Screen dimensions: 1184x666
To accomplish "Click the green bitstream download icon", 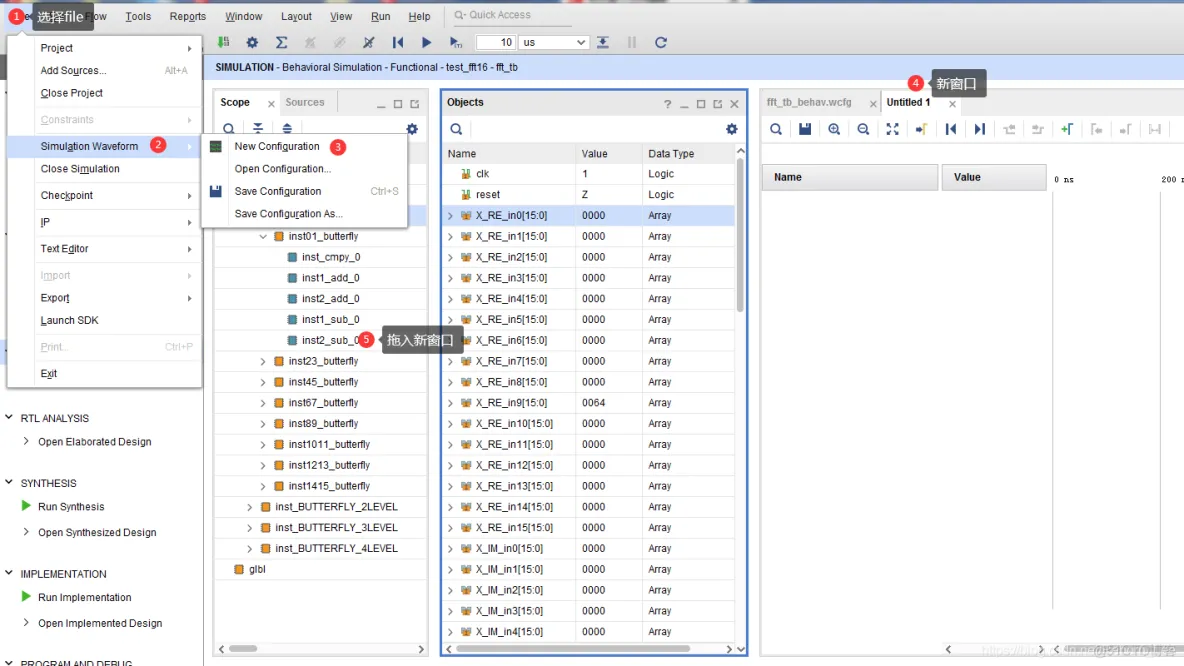I will (x=223, y=43).
